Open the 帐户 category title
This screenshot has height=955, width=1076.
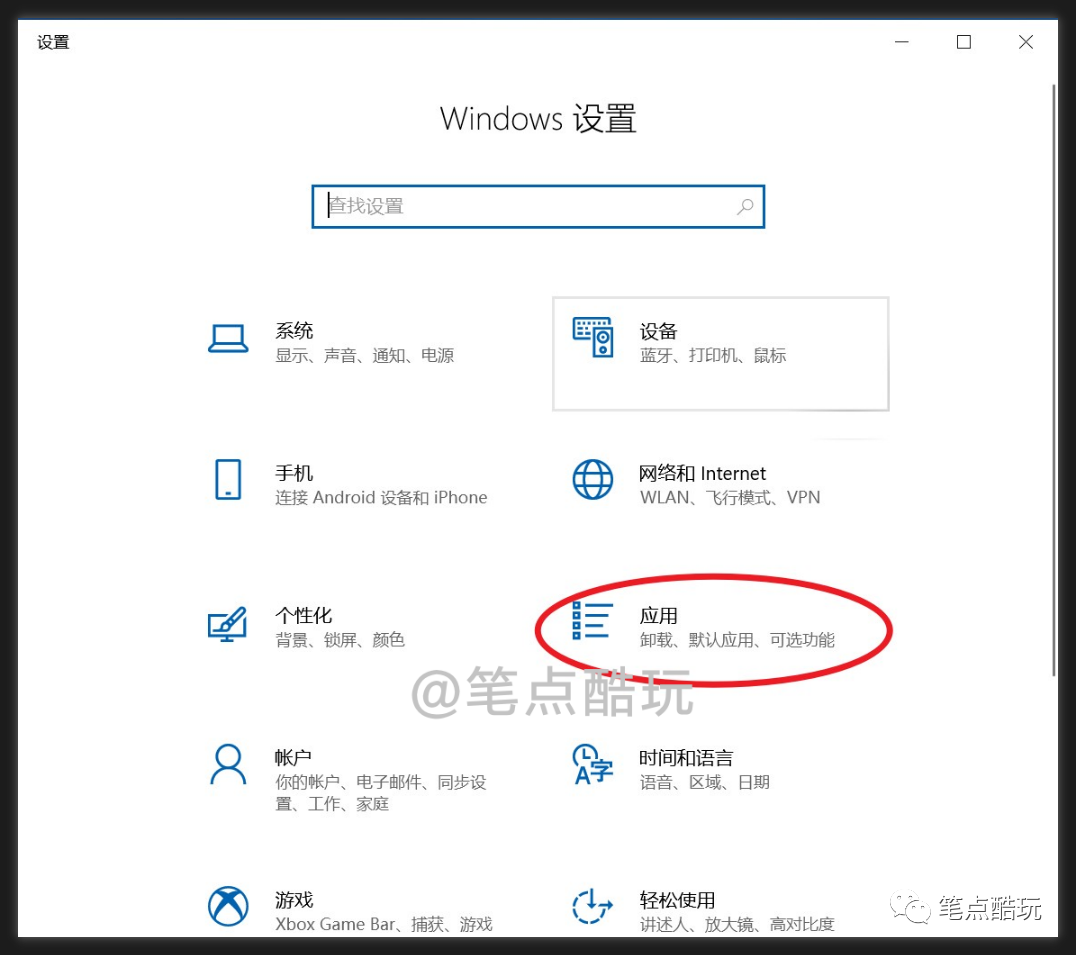[x=293, y=757]
